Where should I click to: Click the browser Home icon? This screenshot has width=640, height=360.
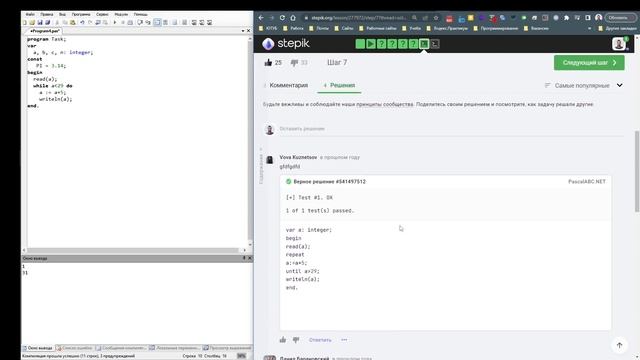(293, 18)
